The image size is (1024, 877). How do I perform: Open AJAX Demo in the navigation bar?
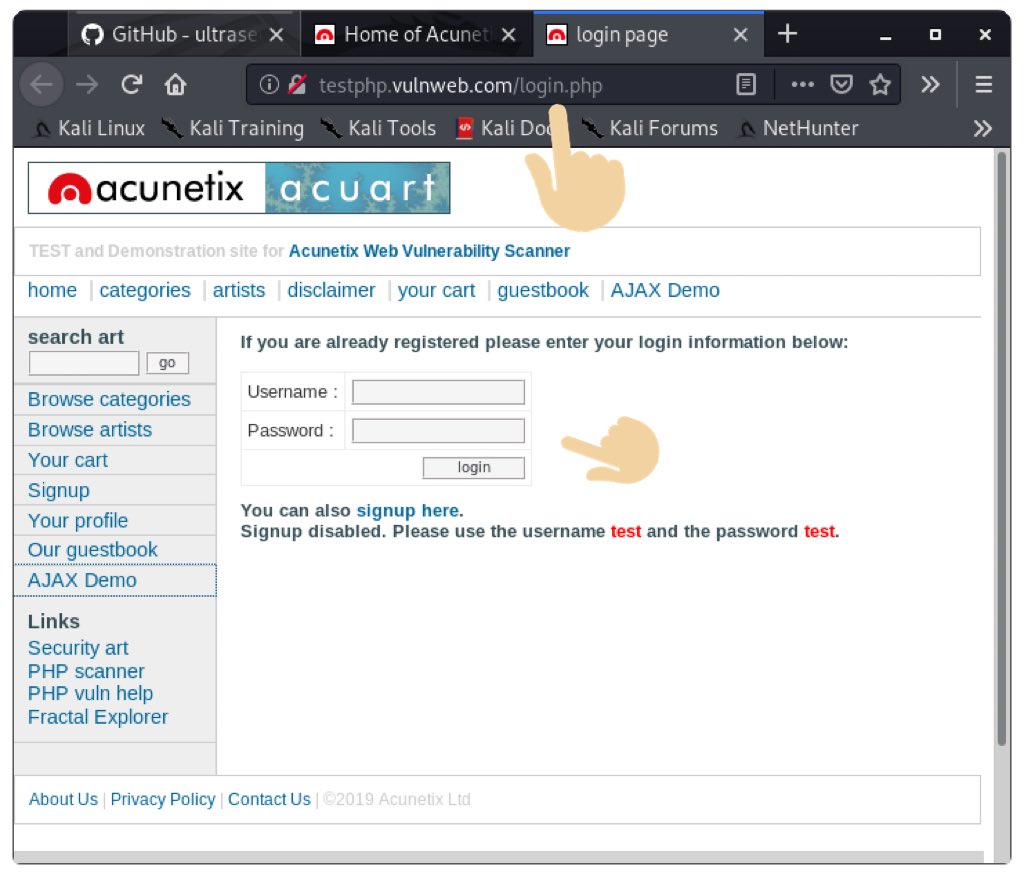(665, 290)
